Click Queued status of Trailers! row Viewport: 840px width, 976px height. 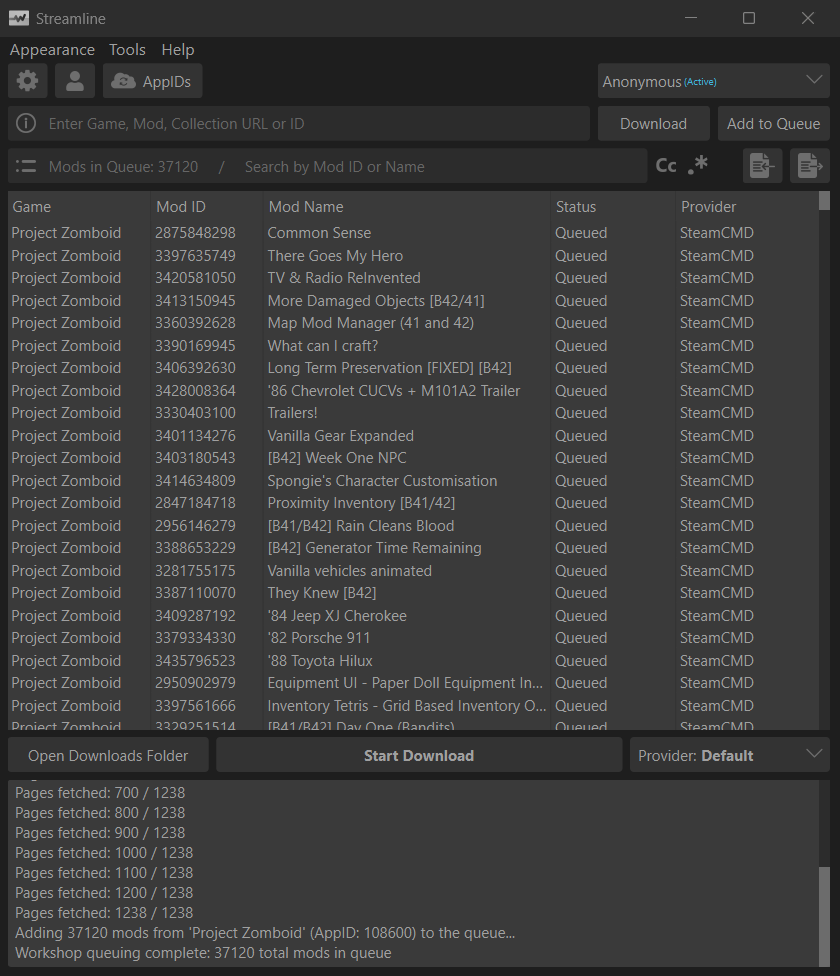point(581,413)
